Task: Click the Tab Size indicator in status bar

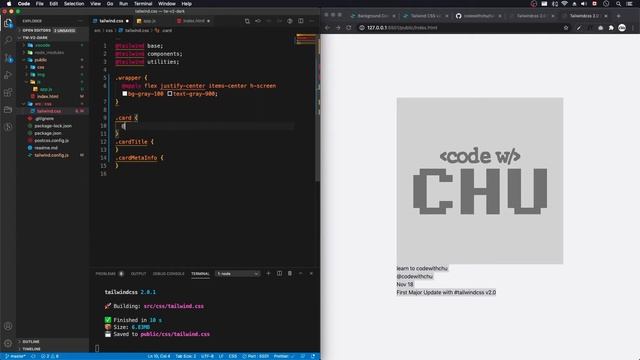Action: (x=186, y=356)
